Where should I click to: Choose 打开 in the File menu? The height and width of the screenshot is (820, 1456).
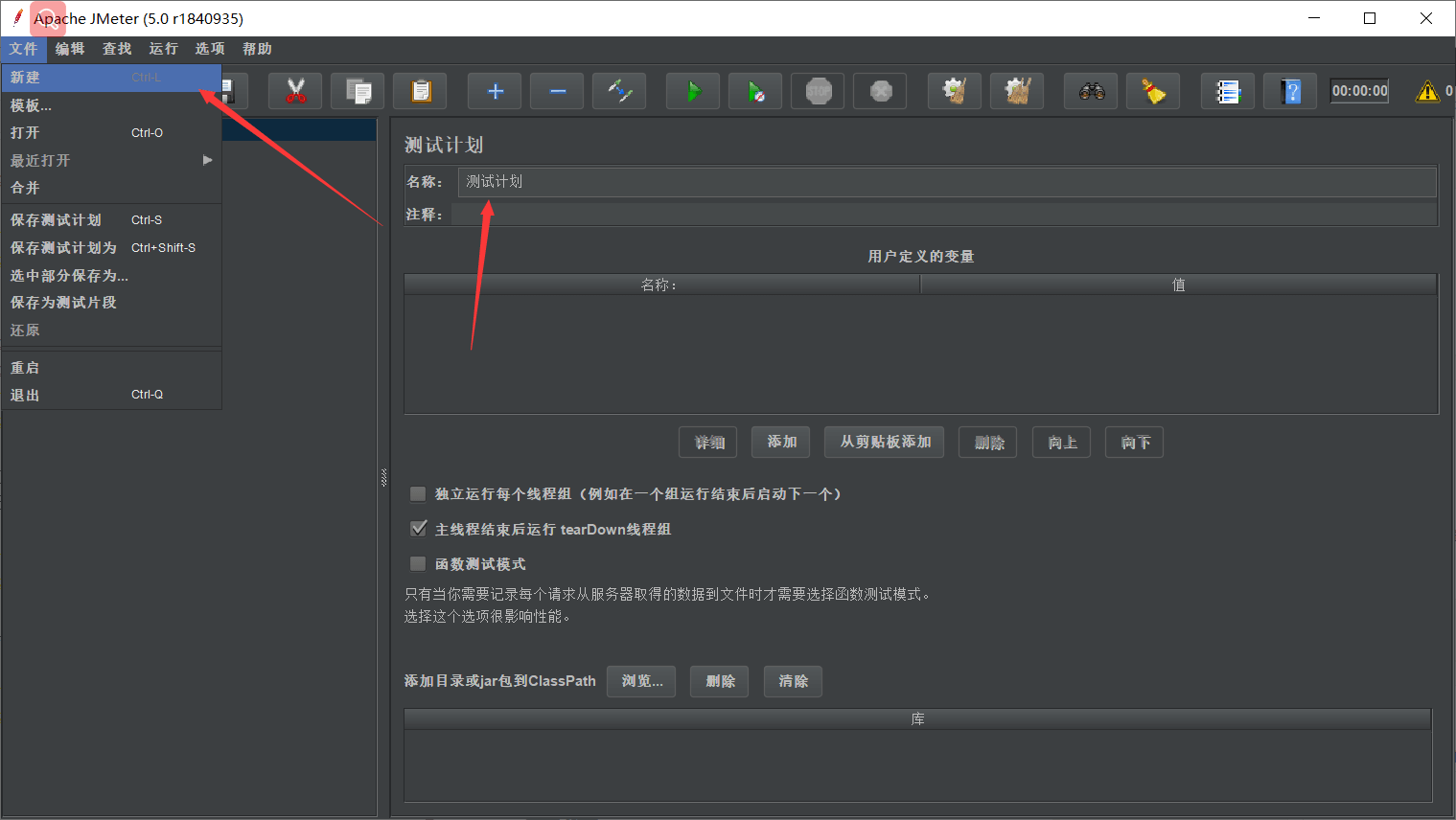click(x=111, y=133)
